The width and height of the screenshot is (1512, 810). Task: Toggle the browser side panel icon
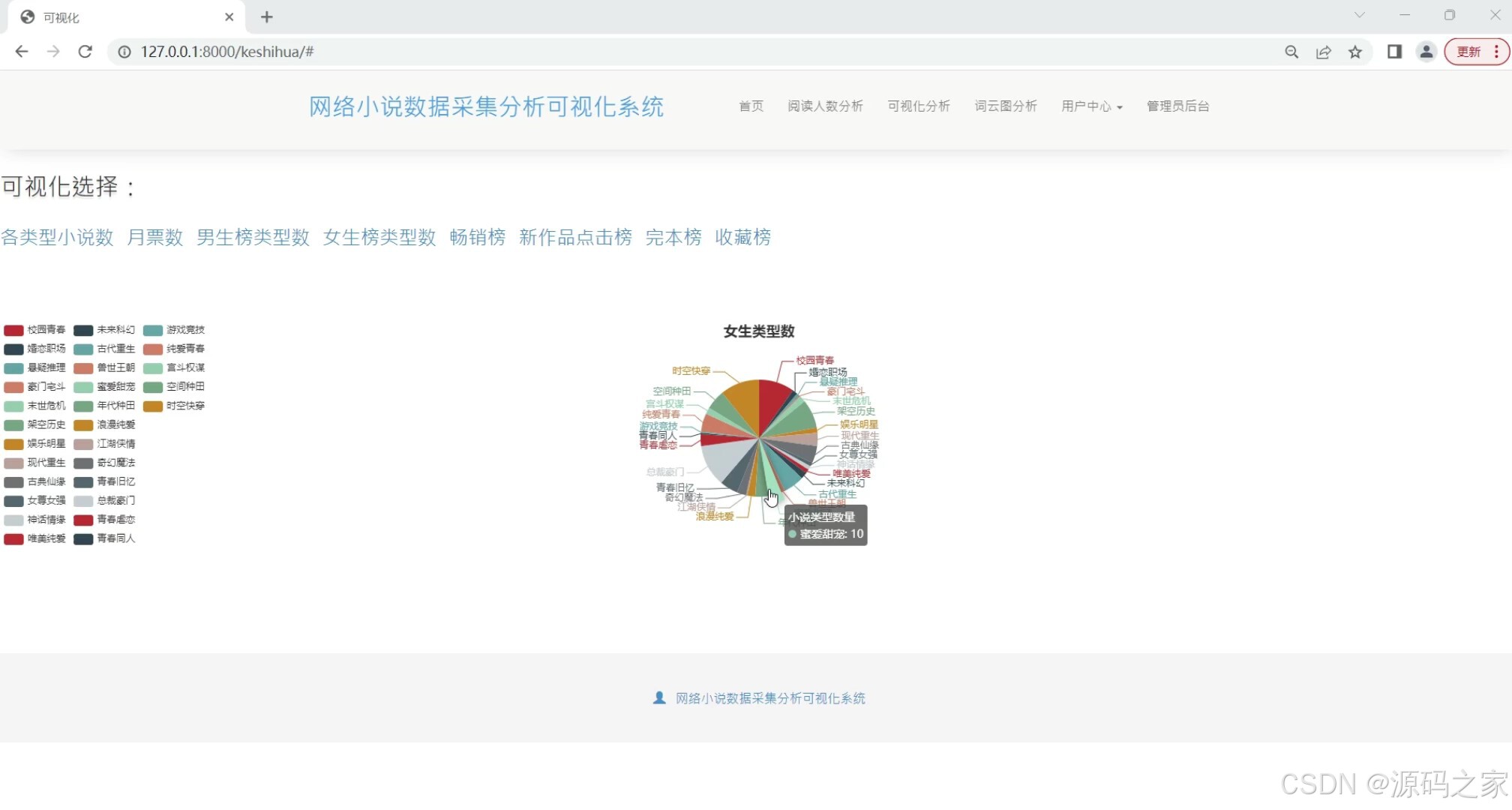click(1394, 52)
